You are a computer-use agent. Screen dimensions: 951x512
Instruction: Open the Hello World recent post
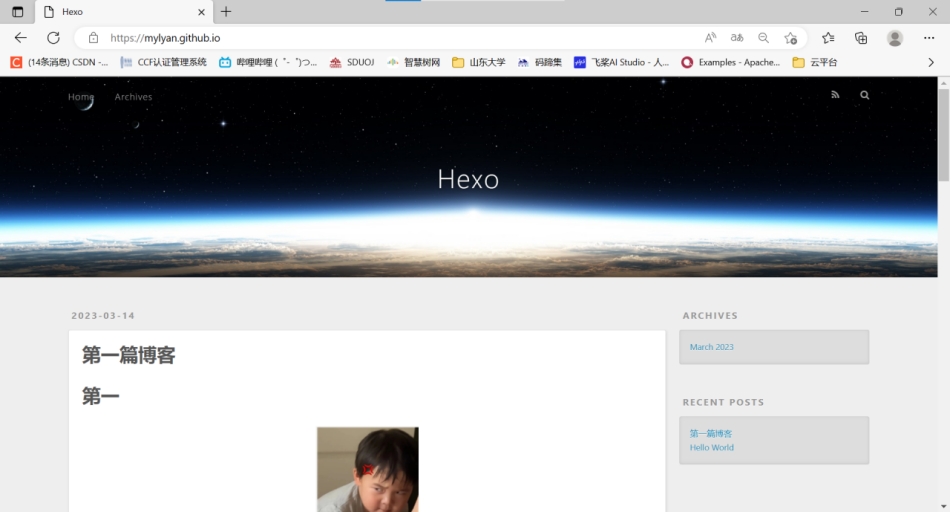[711, 447]
